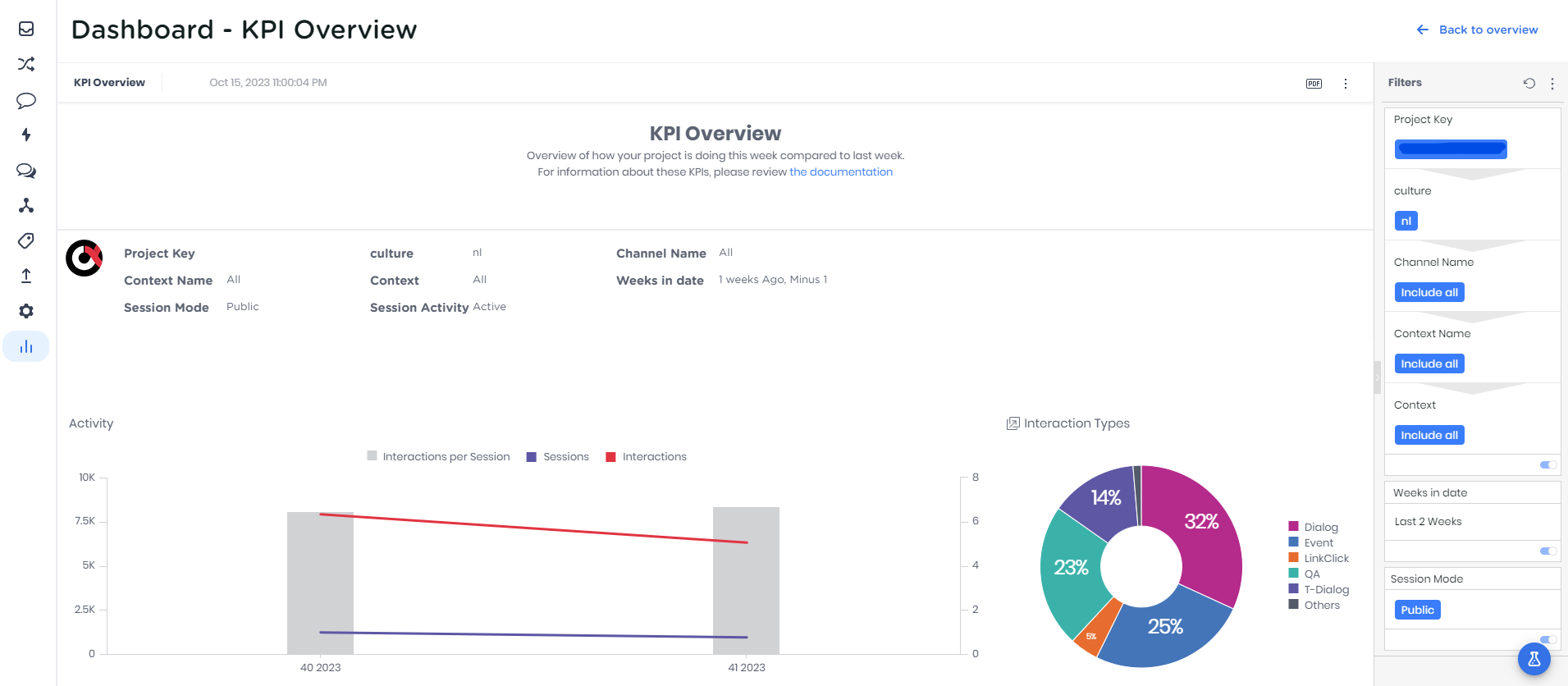Open the Context Name 'Include all' filter
This screenshot has height=686, width=1568.
pyautogui.click(x=1429, y=364)
